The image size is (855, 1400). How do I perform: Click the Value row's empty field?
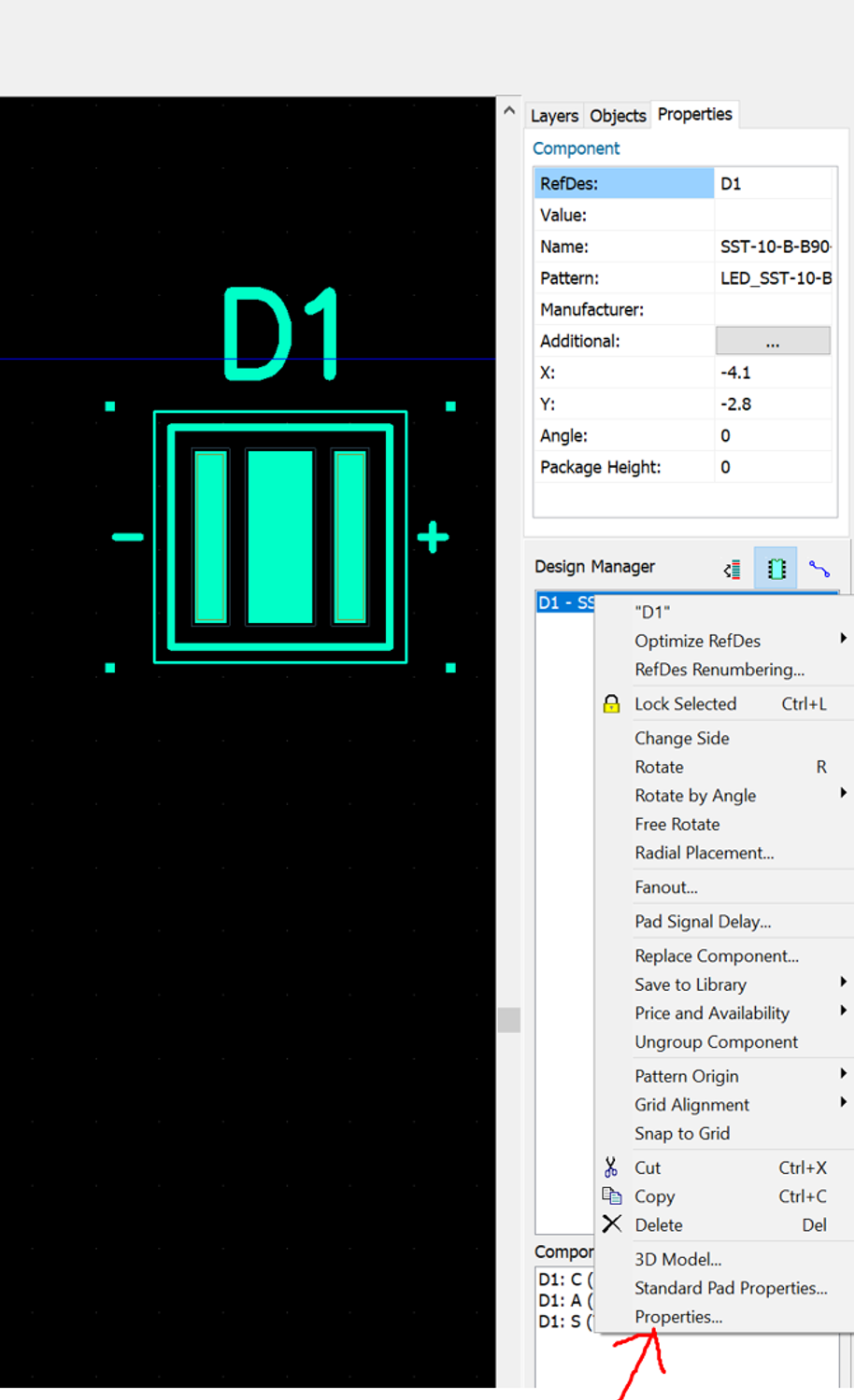point(773,215)
